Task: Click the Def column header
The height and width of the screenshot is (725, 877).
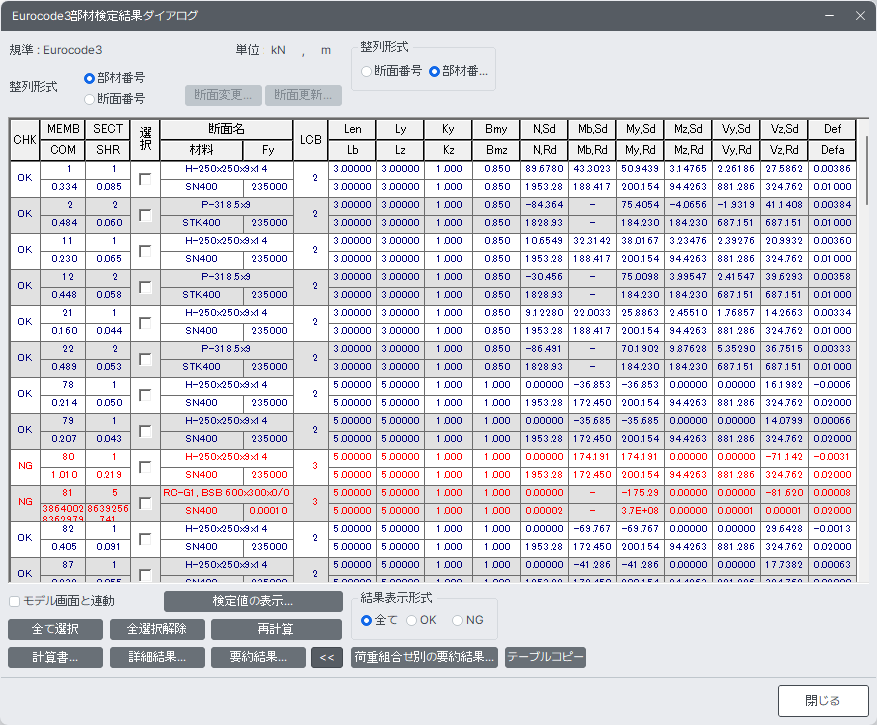Action: (x=832, y=129)
